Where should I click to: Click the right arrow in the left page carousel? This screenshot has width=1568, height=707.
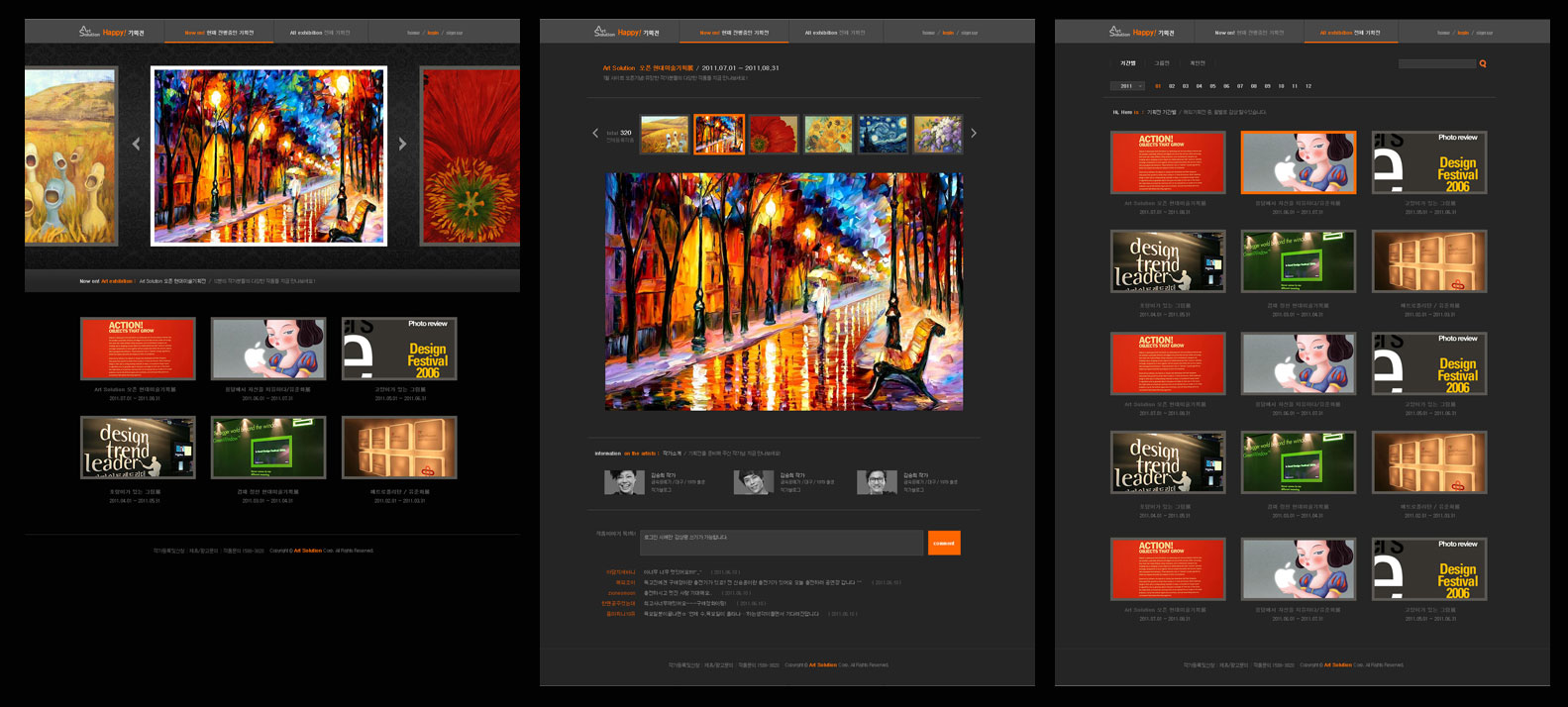(402, 145)
